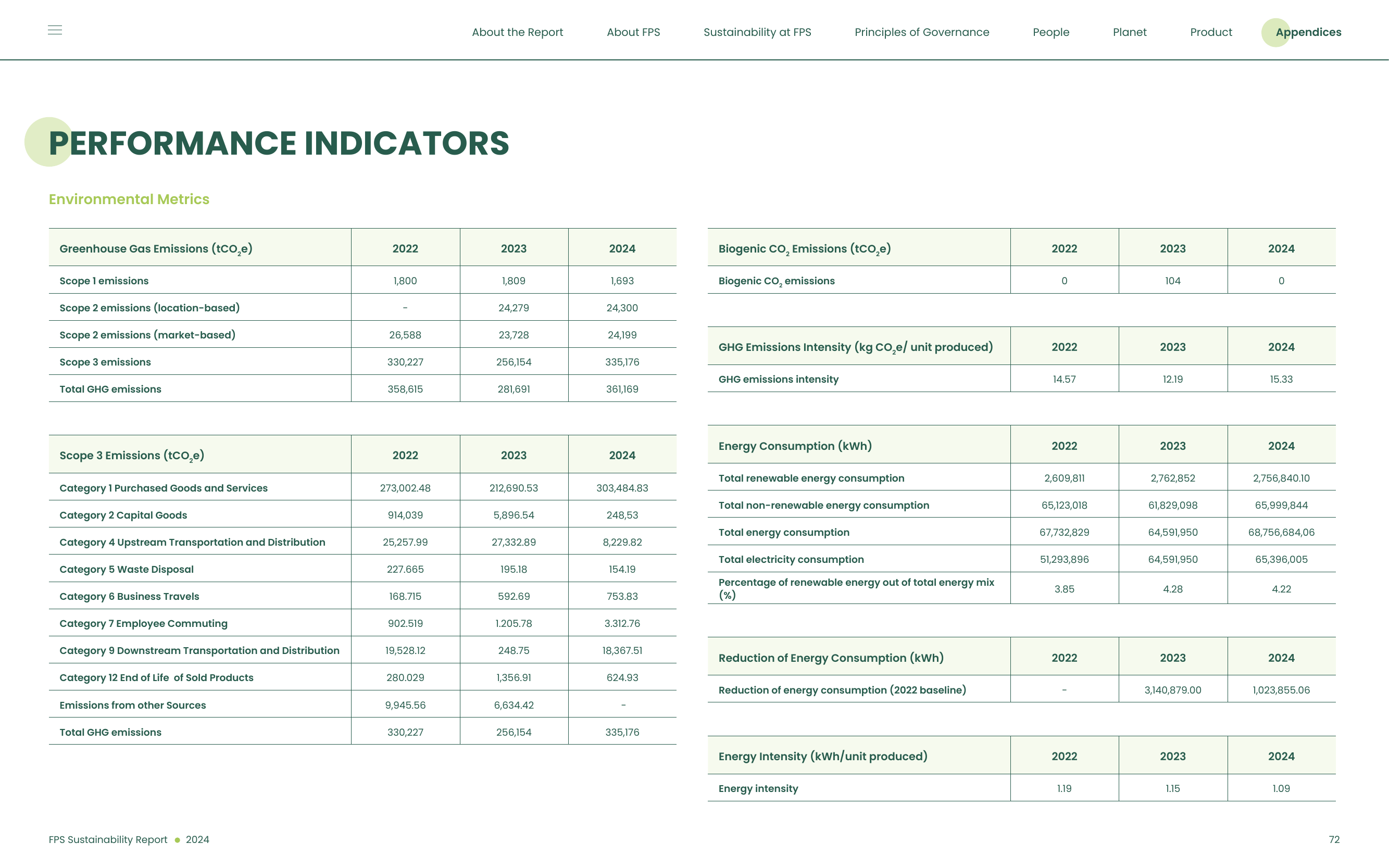Click the value 3,140,879.00

pos(1172,690)
